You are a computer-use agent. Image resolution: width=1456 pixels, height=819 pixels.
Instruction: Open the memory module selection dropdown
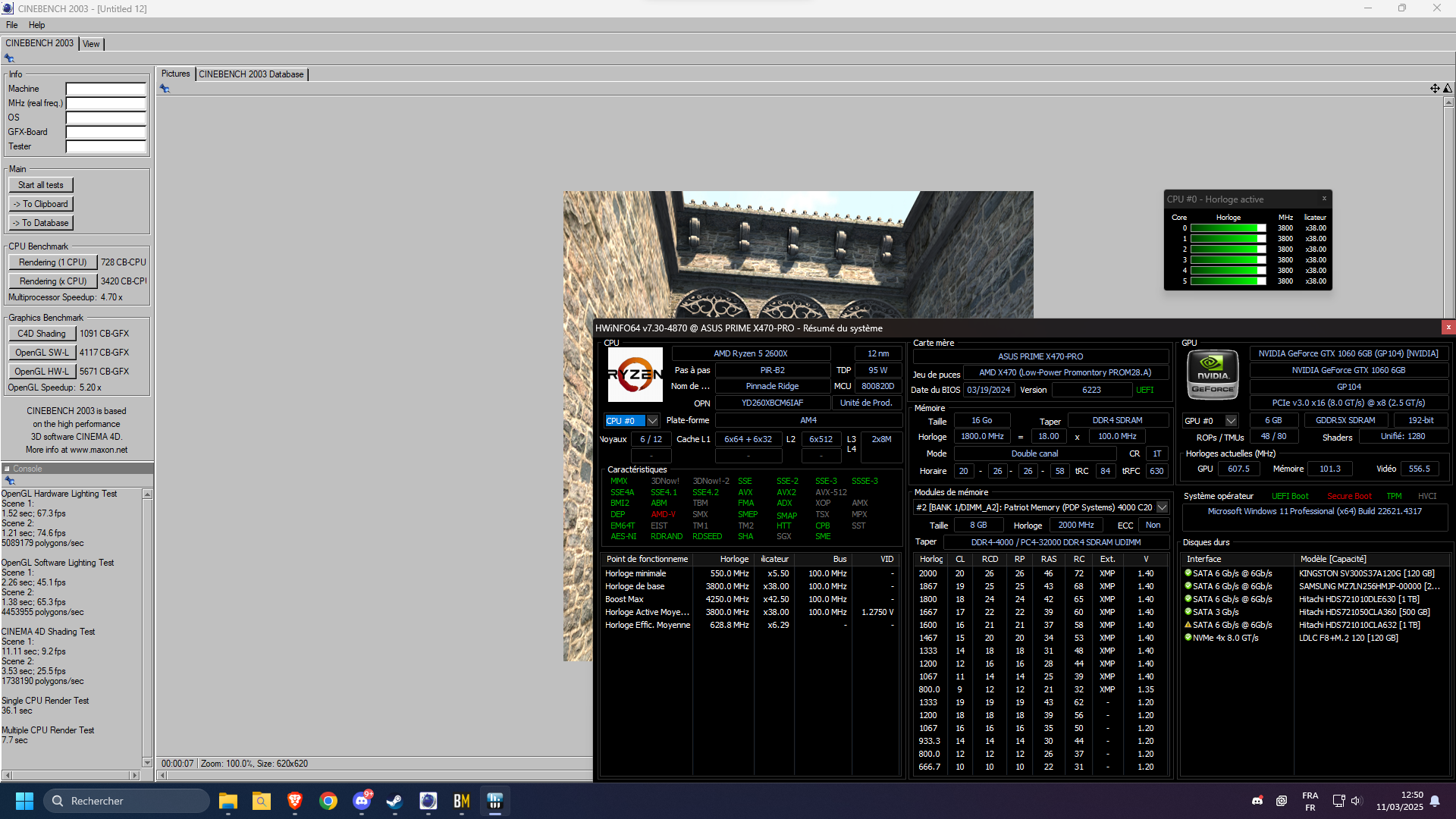click(1162, 507)
